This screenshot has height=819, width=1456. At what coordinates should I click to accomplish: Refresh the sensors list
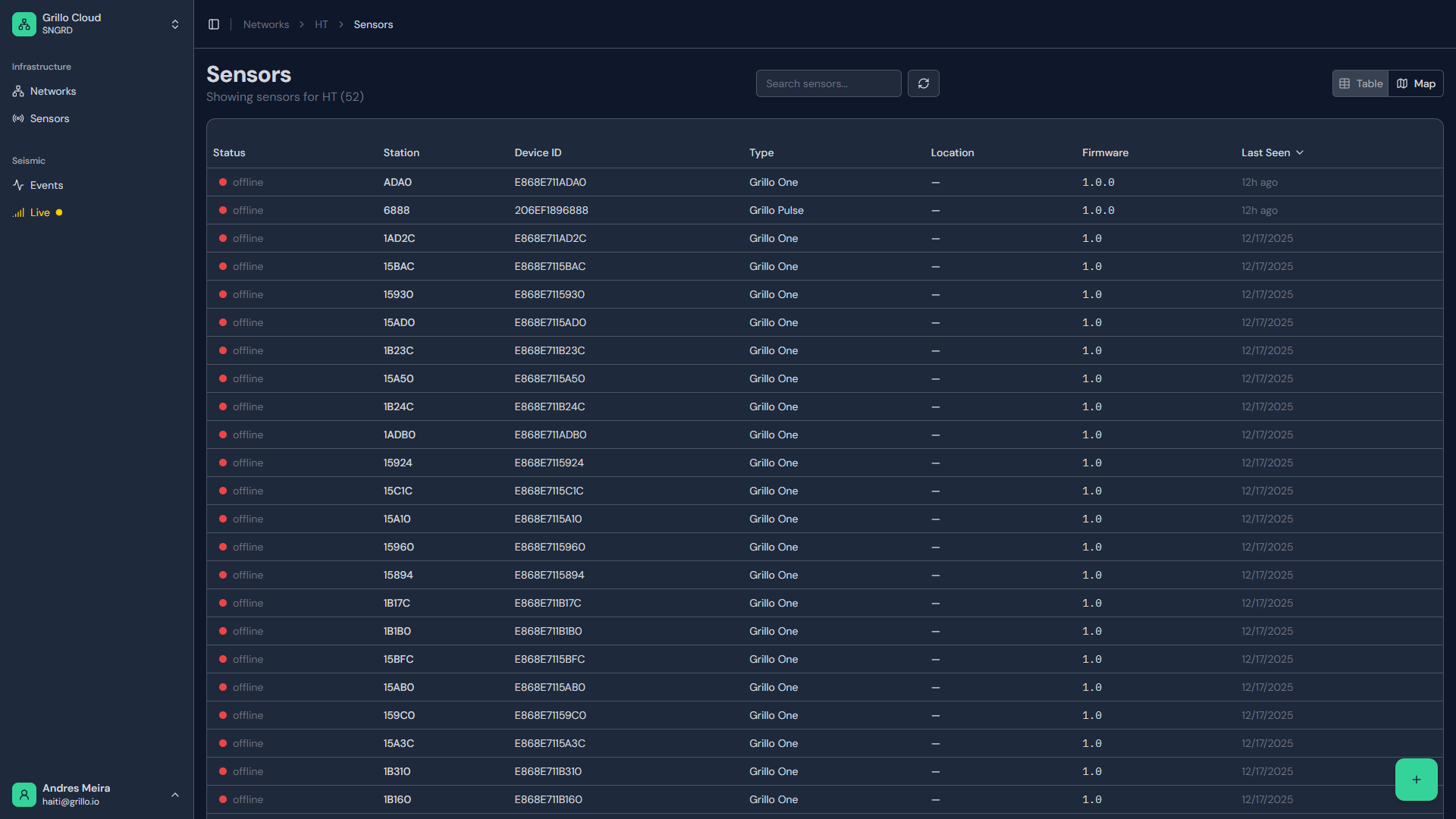[923, 83]
